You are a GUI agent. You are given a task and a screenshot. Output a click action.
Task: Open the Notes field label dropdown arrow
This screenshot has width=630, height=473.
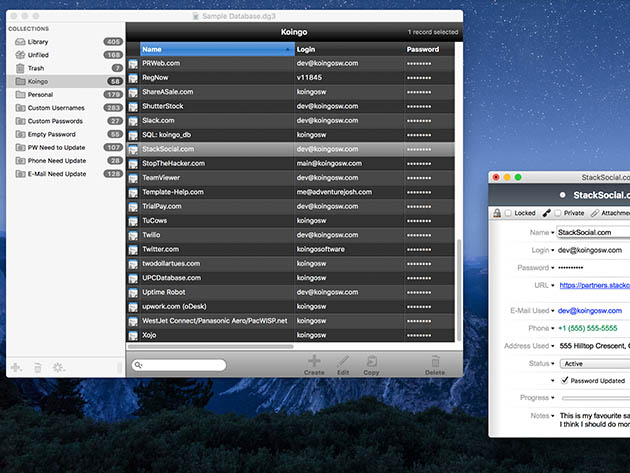[x=552, y=416]
